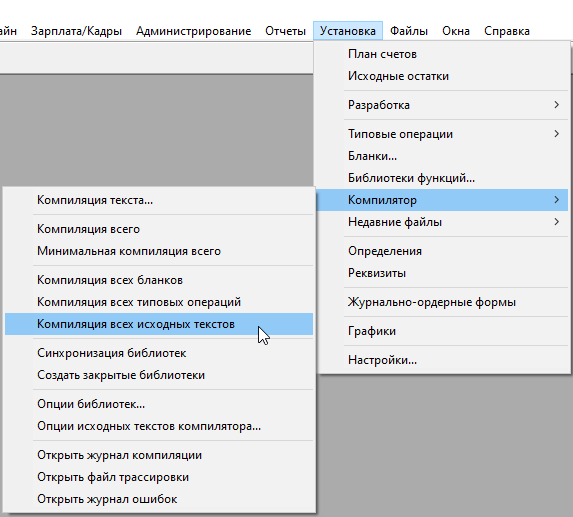Screen dimensions: 573x517
Task: Expand the Недавние файлы submenu
Action: coord(442,222)
